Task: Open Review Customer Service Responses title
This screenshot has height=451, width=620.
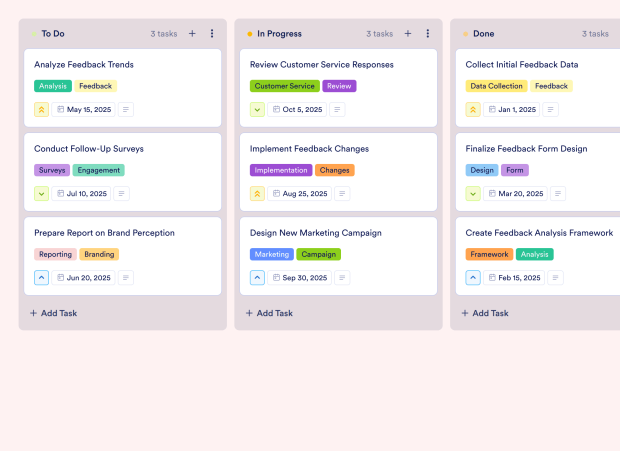Action: [x=322, y=65]
